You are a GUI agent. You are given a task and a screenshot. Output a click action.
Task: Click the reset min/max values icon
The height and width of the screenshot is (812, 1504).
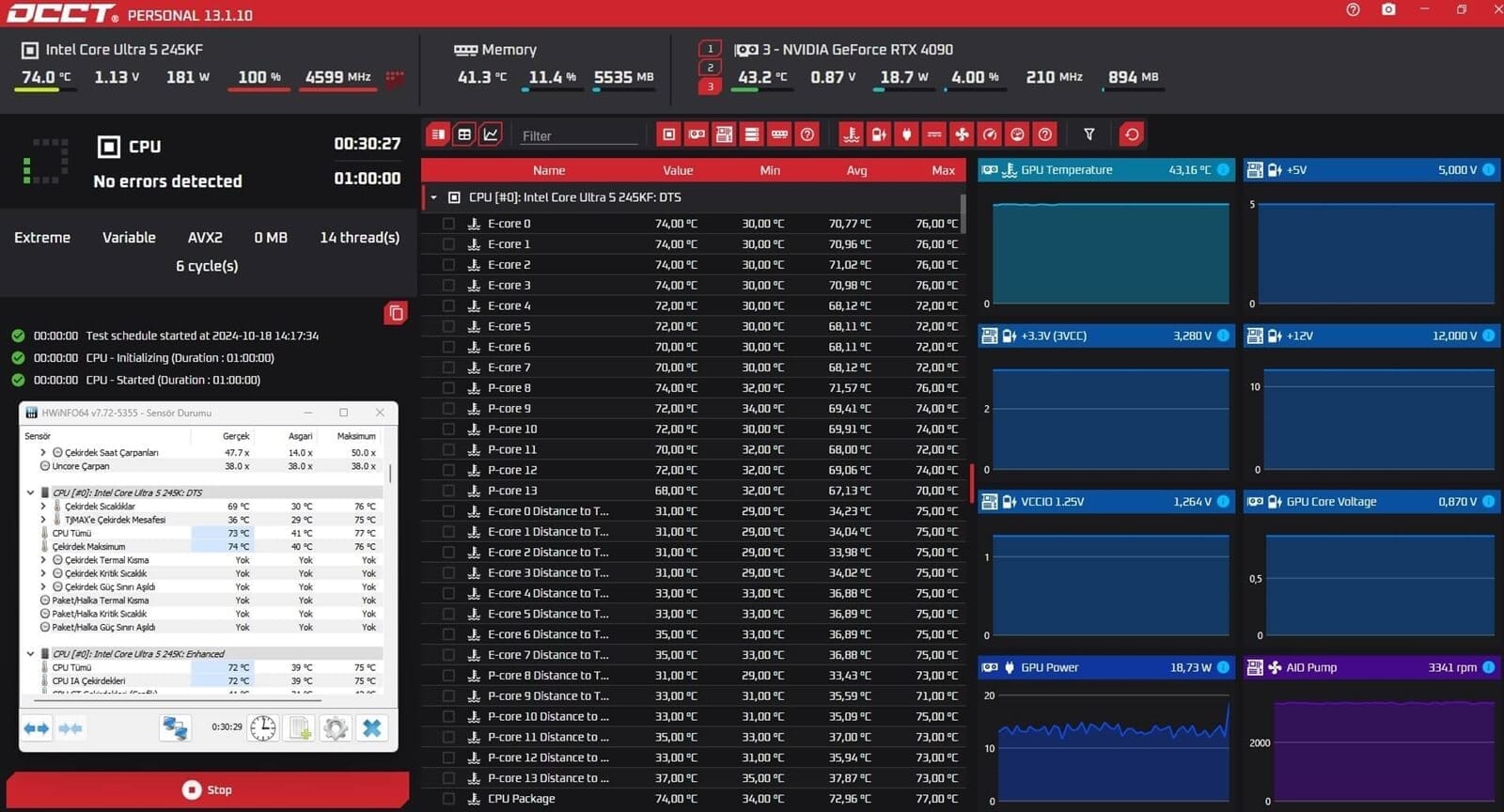tap(1132, 134)
